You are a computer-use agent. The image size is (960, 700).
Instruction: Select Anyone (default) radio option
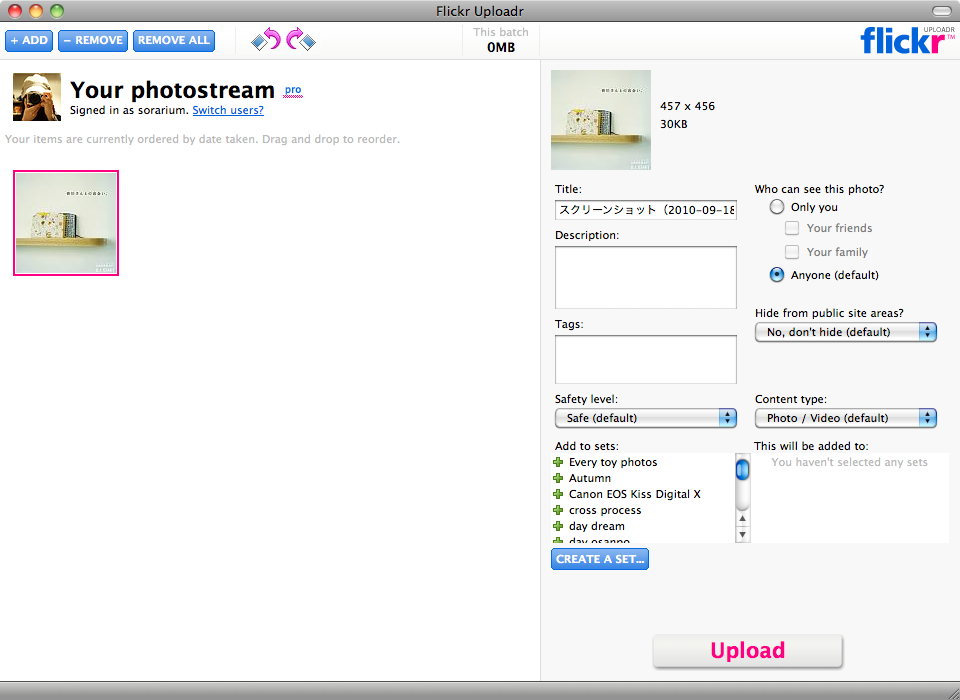776,275
